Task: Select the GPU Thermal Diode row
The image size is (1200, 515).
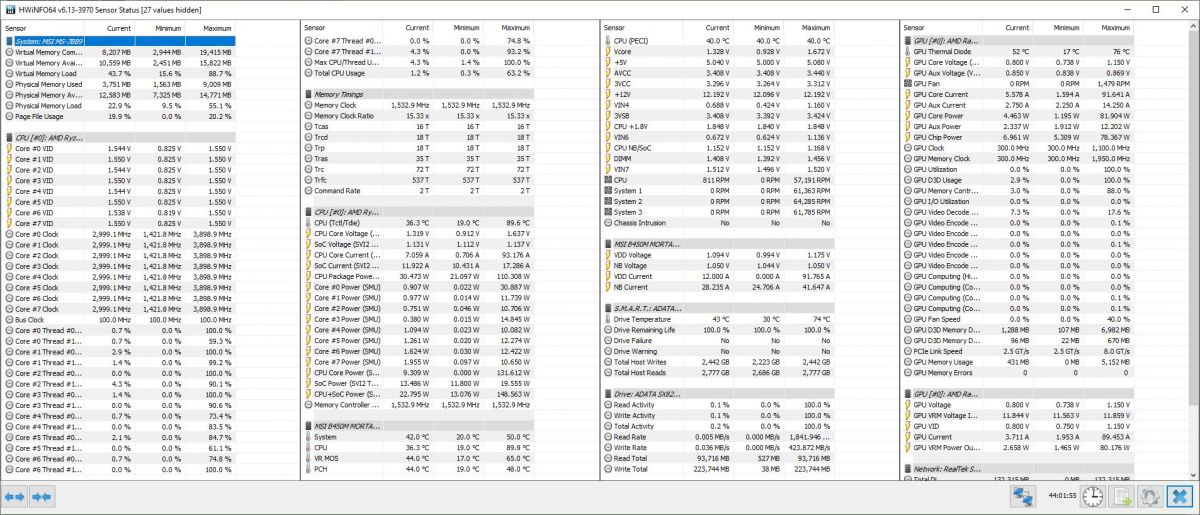Action: (x=1019, y=51)
